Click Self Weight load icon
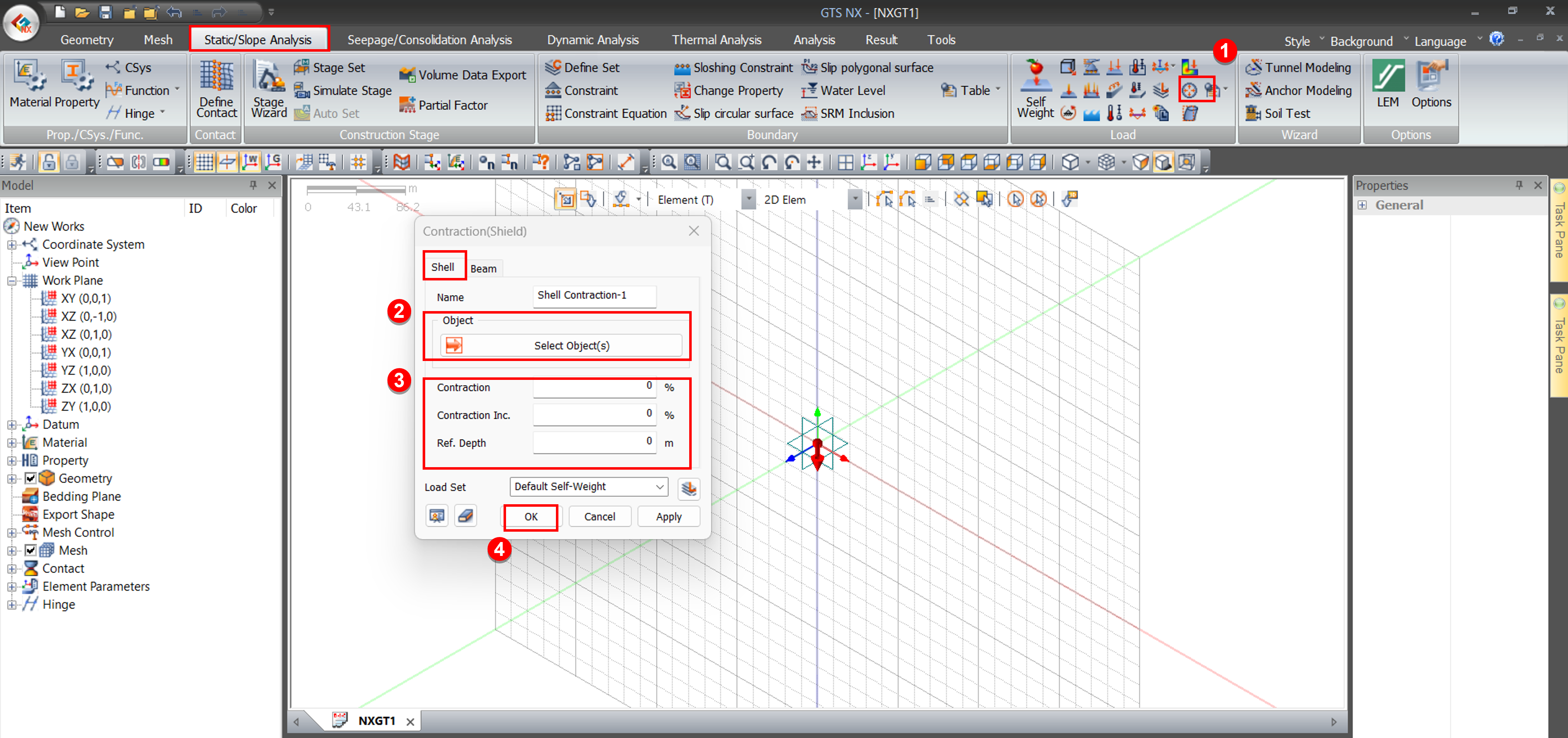Screen dimensions: 1568x738 point(1035,89)
